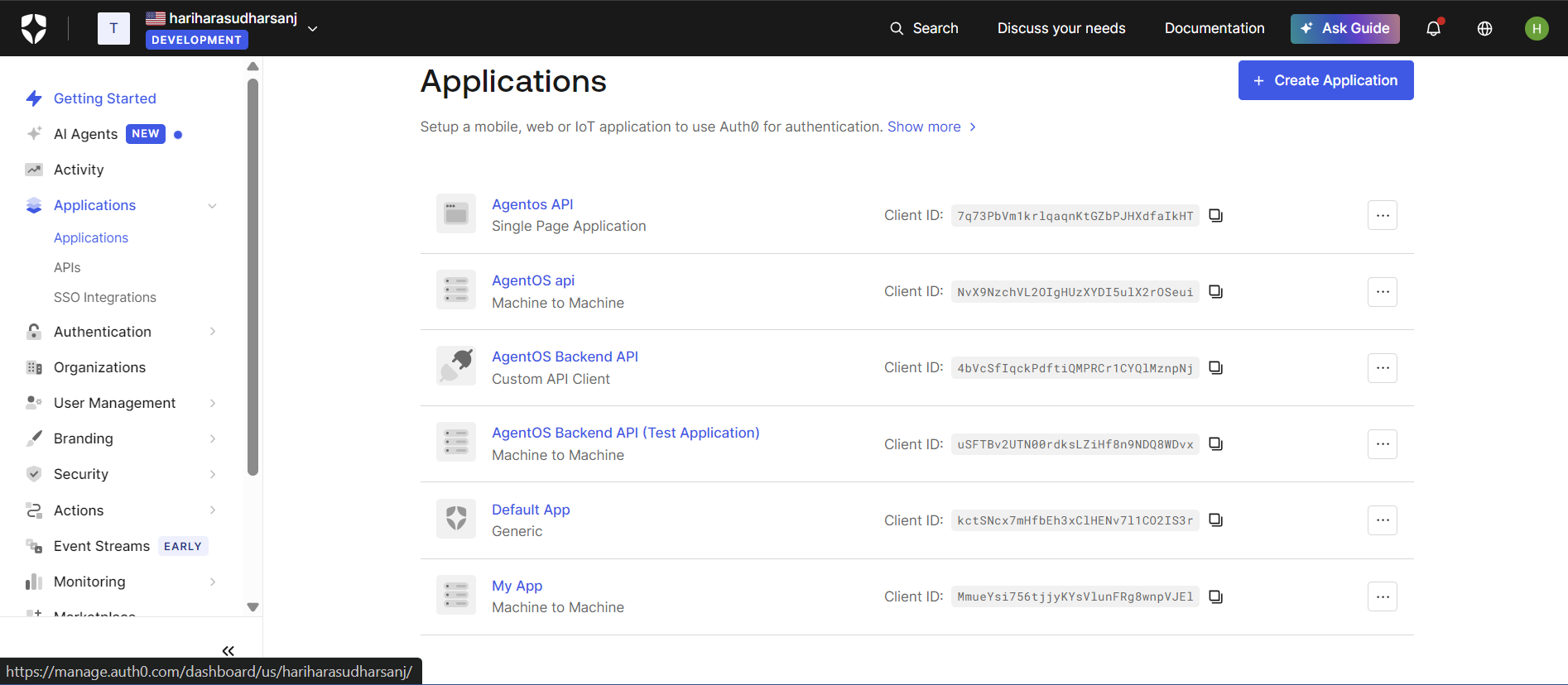Copy Default App client ID
Screen dimensions: 1568x685
pyautogui.click(x=1216, y=520)
